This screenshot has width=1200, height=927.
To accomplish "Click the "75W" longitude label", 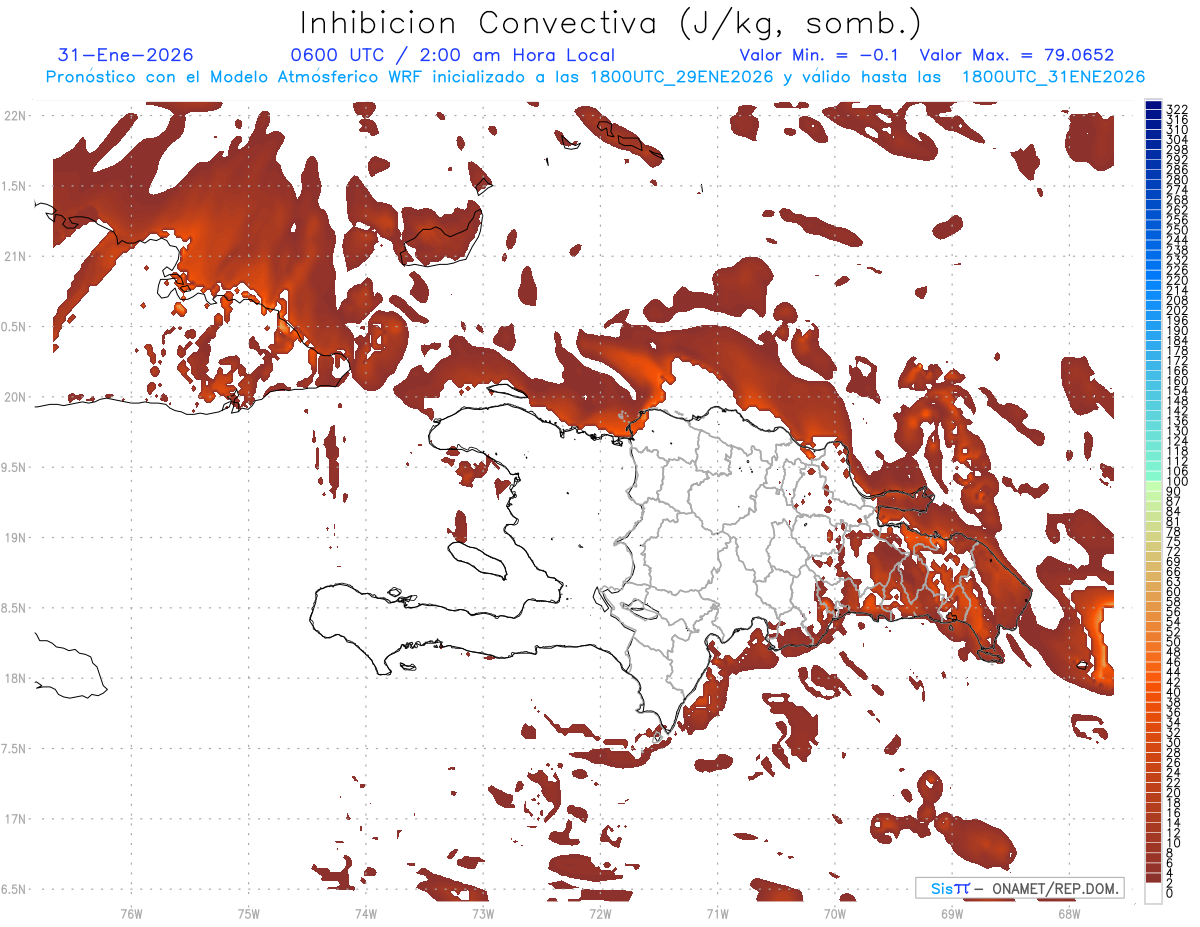I will coord(248,913).
